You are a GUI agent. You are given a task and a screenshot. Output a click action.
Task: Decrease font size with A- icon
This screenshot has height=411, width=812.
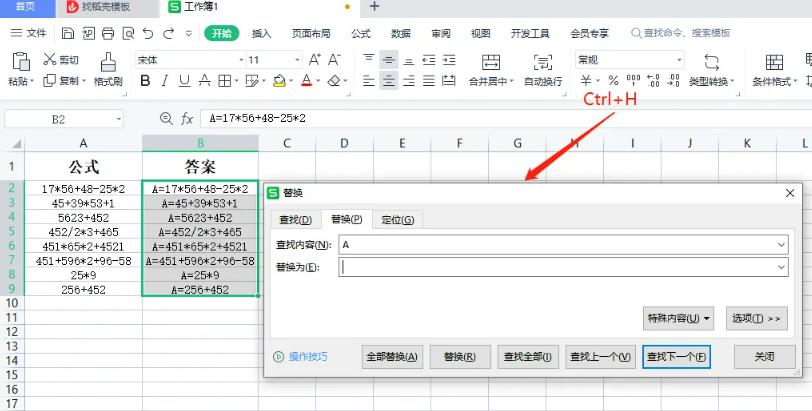tap(335, 60)
